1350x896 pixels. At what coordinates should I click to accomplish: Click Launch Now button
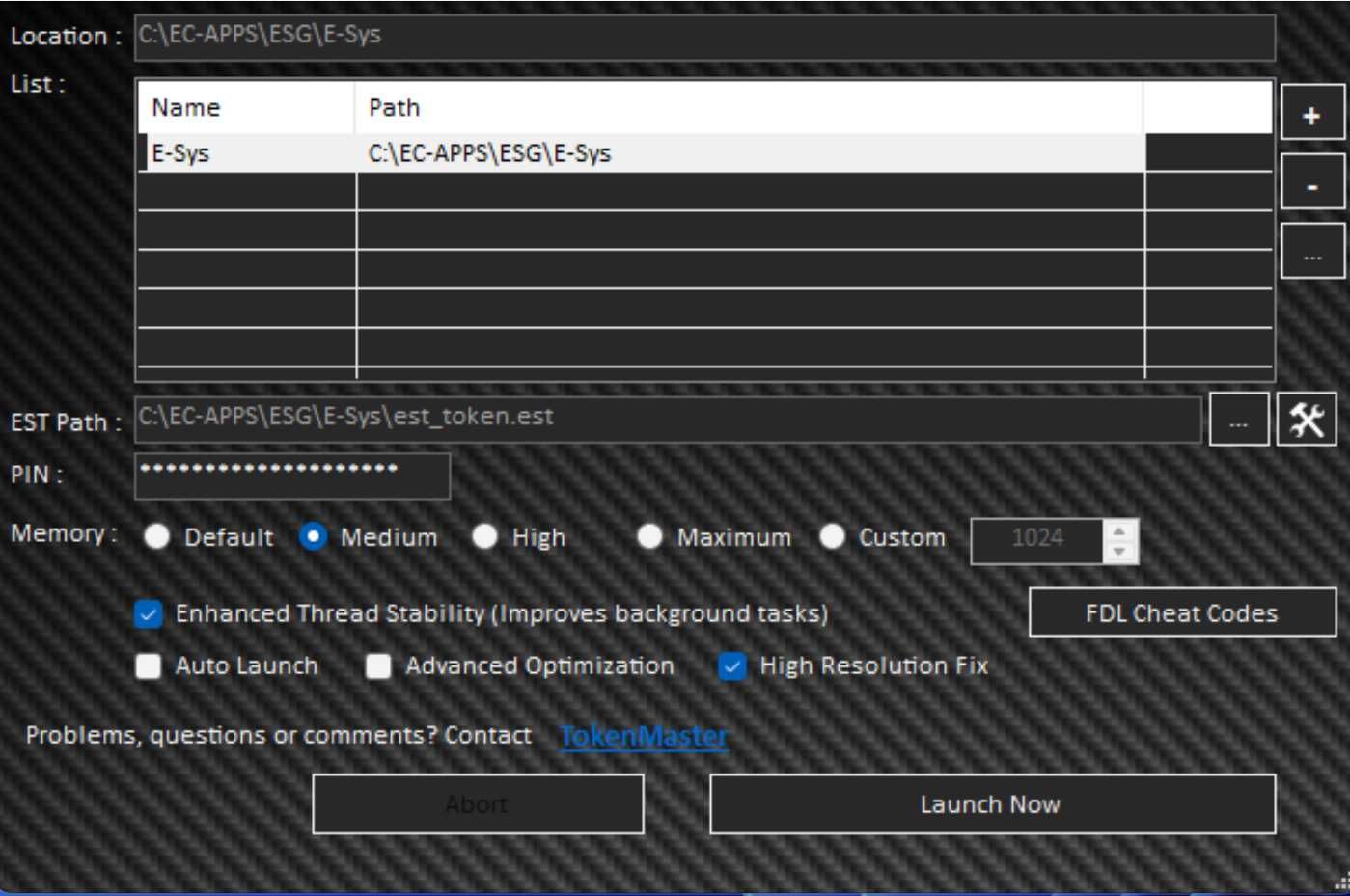pos(992,803)
